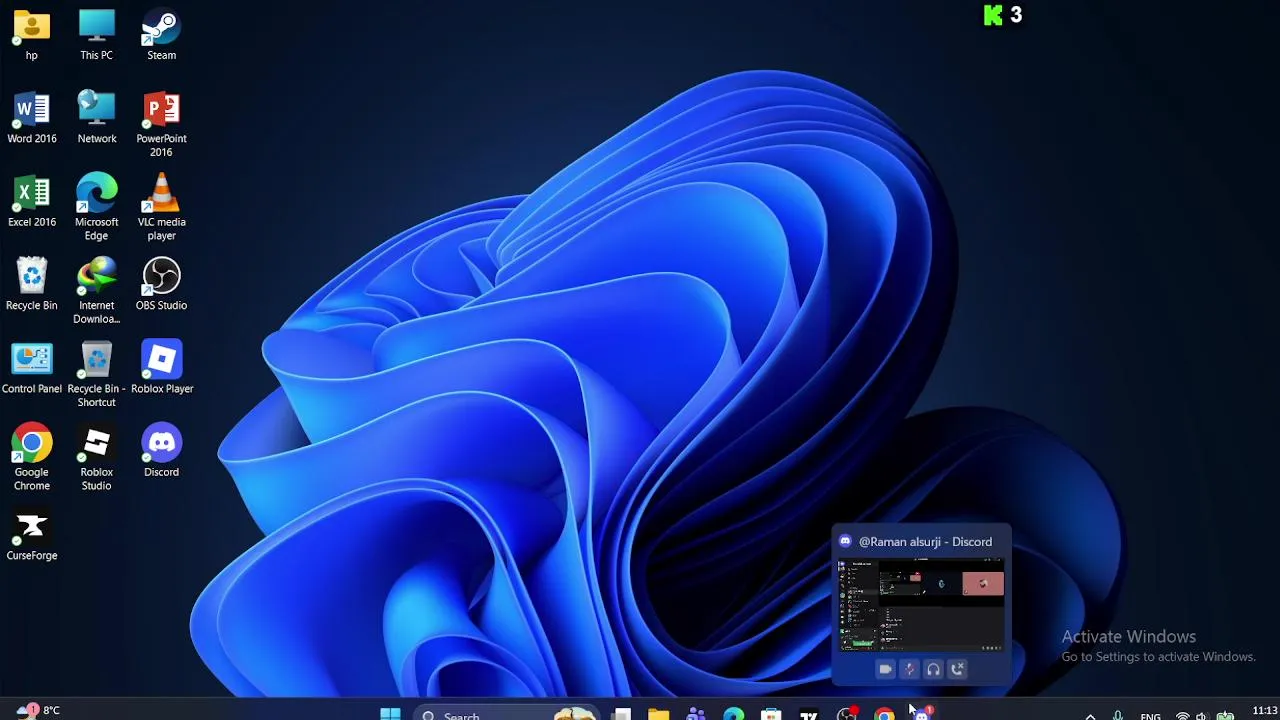Open Microsoft Store taskbar icon
The height and width of the screenshot is (720, 1280).
[x=771, y=714]
